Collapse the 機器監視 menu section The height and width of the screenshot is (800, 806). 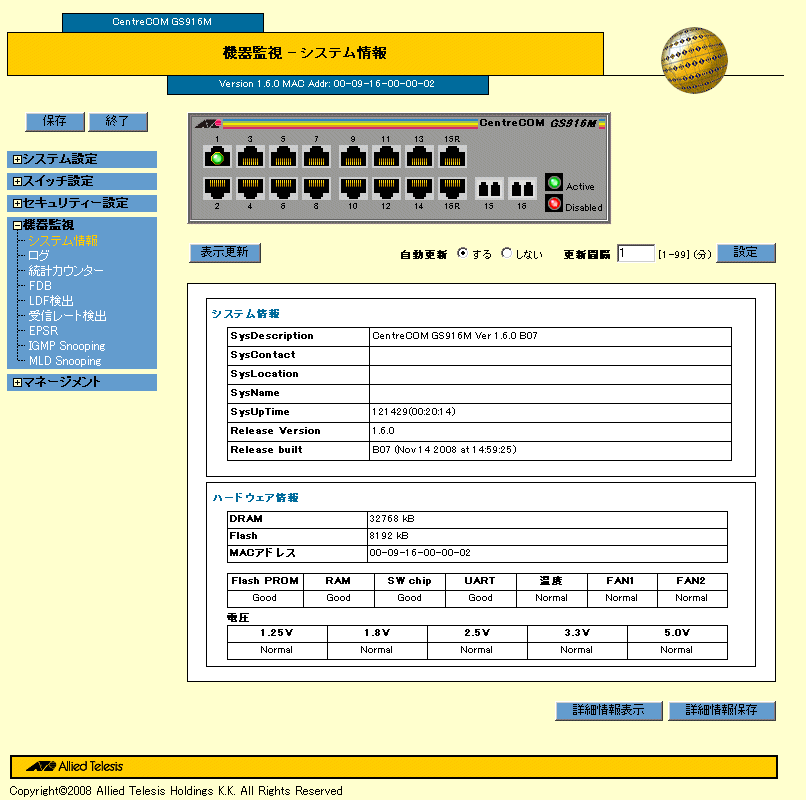(17, 225)
